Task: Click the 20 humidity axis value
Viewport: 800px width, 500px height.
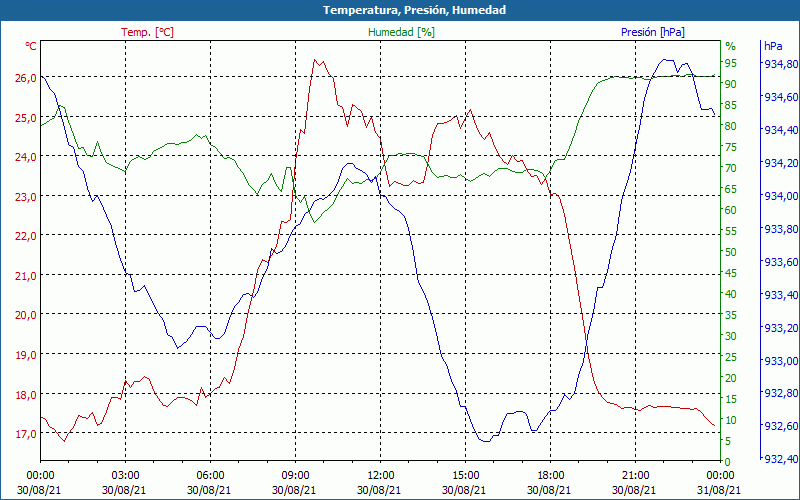Action: [731, 378]
